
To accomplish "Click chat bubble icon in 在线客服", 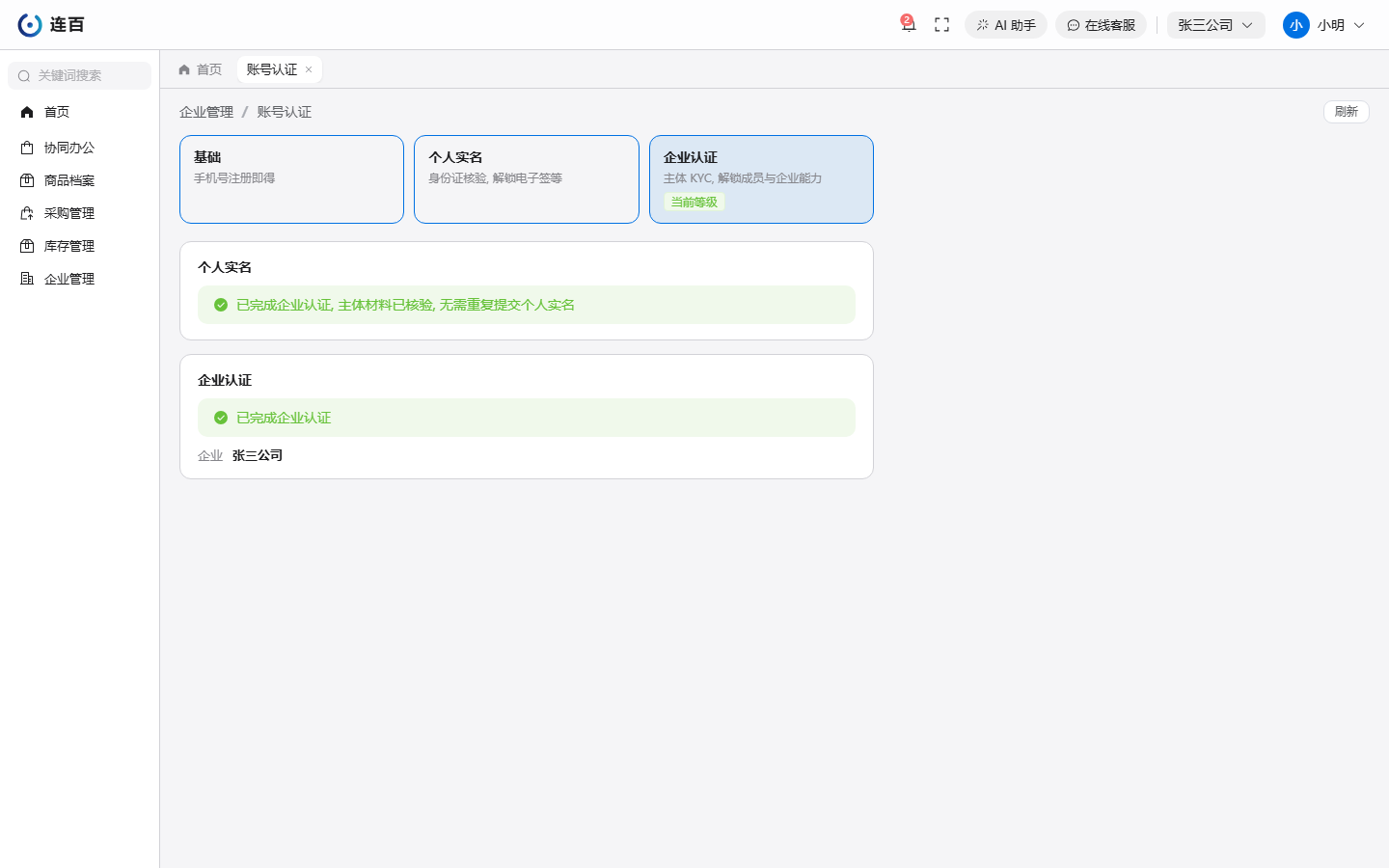I will click(x=1074, y=25).
